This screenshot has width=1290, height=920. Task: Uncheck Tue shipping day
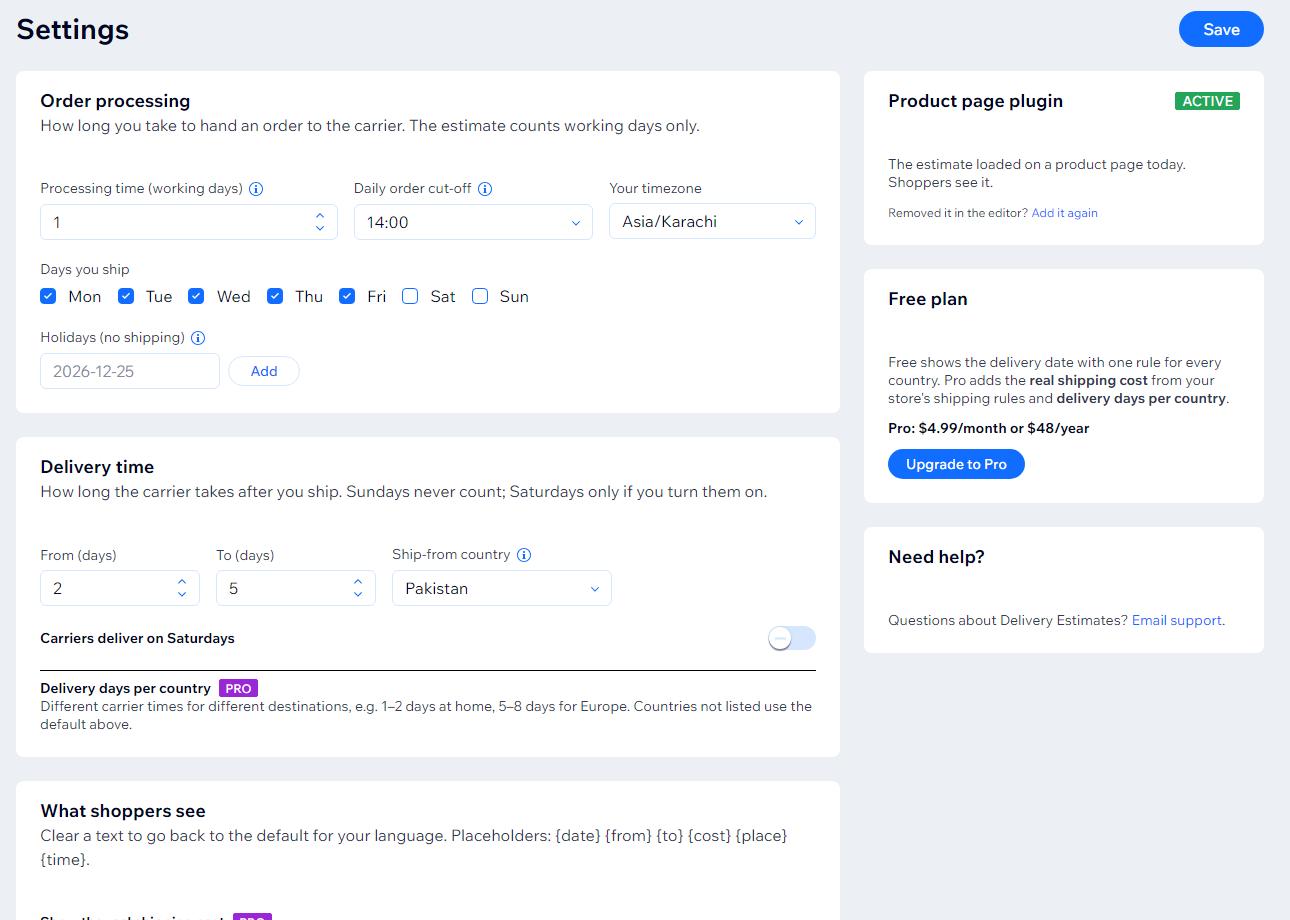tap(126, 296)
